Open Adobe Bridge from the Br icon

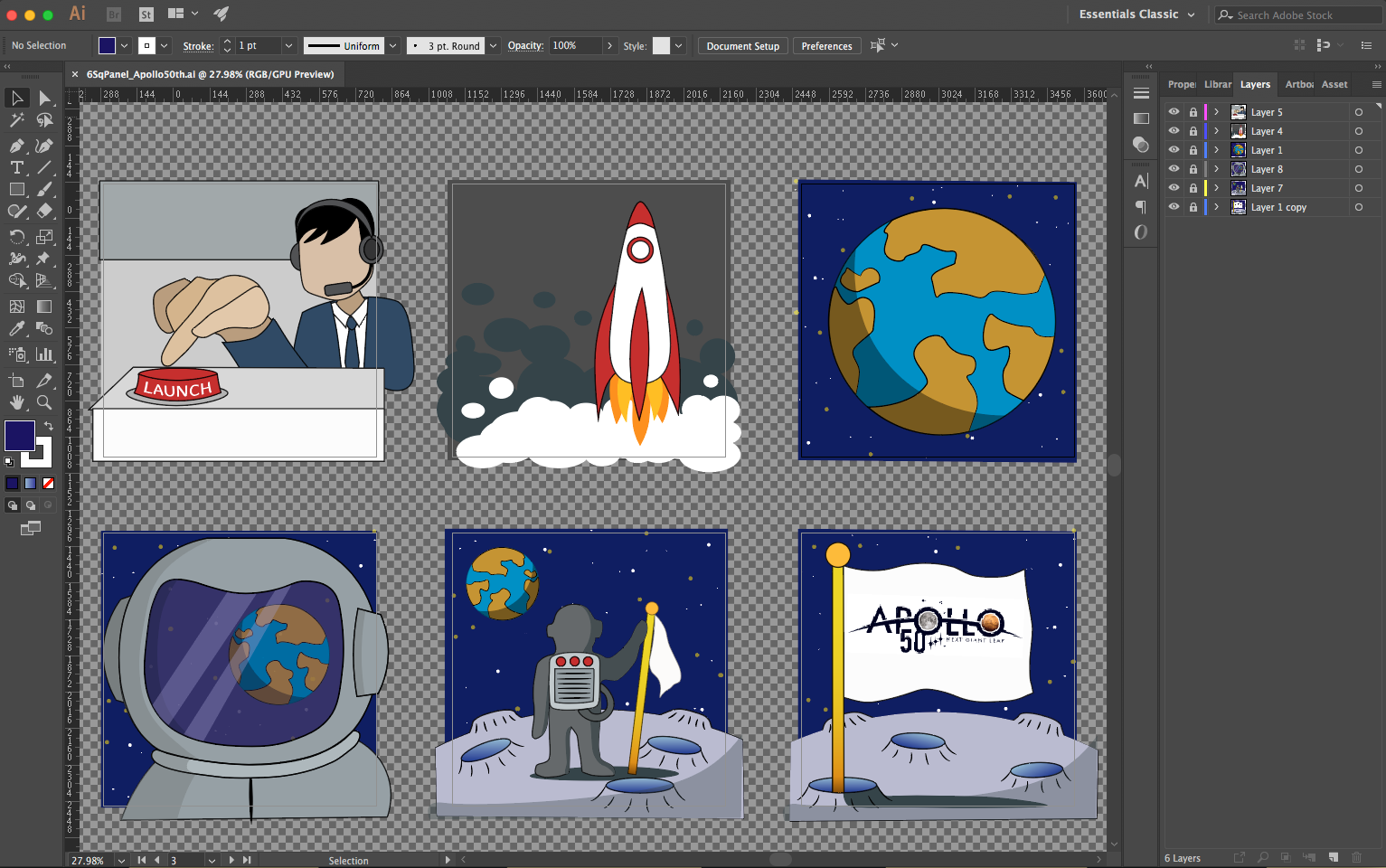pyautogui.click(x=114, y=14)
